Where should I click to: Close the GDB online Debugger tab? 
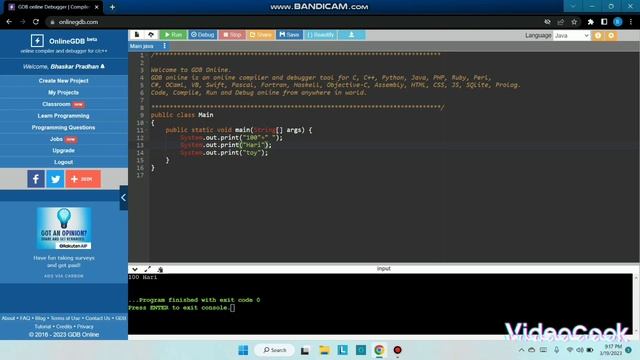coord(97,7)
